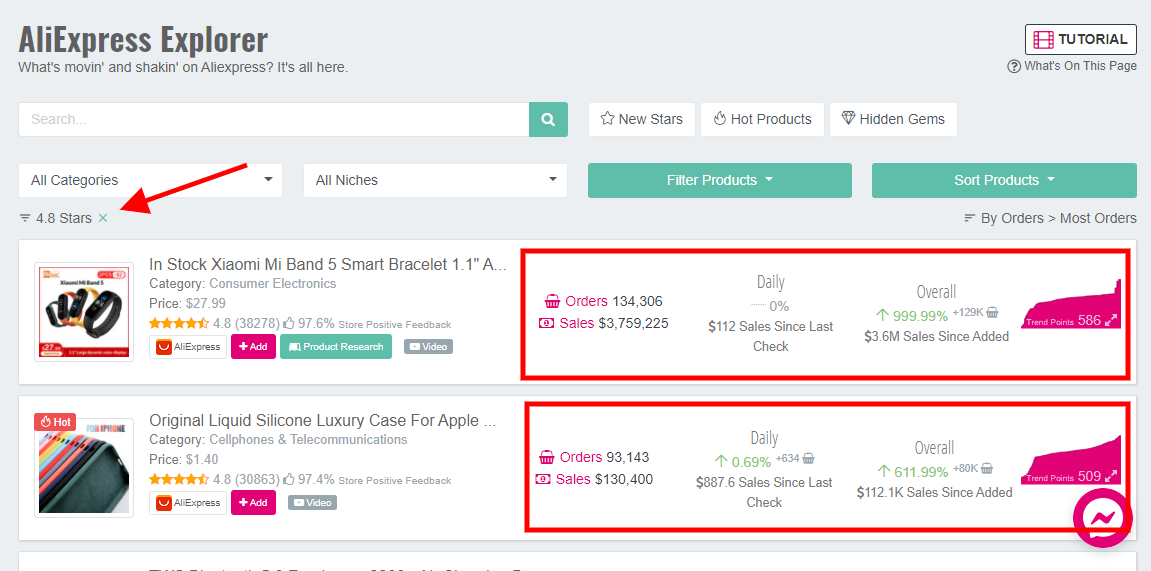1151x571 pixels.
Task: Open the All Categories dropdown
Action: (x=150, y=180)
